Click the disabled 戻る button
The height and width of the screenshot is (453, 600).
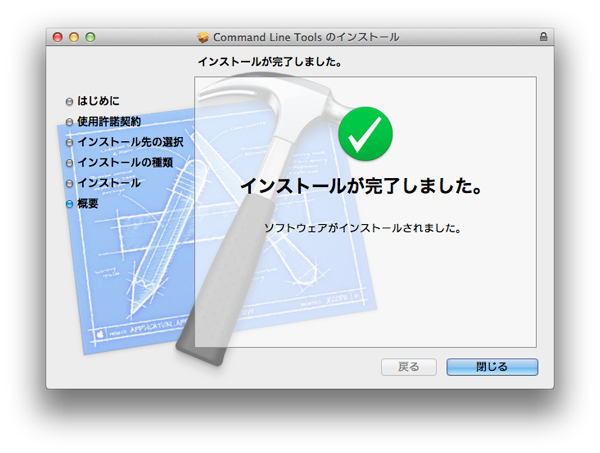409,367
